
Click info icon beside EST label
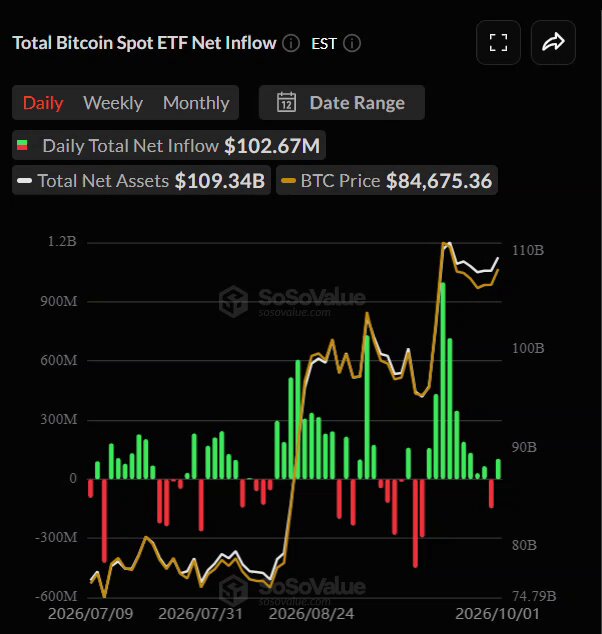[x=352, y=43]
